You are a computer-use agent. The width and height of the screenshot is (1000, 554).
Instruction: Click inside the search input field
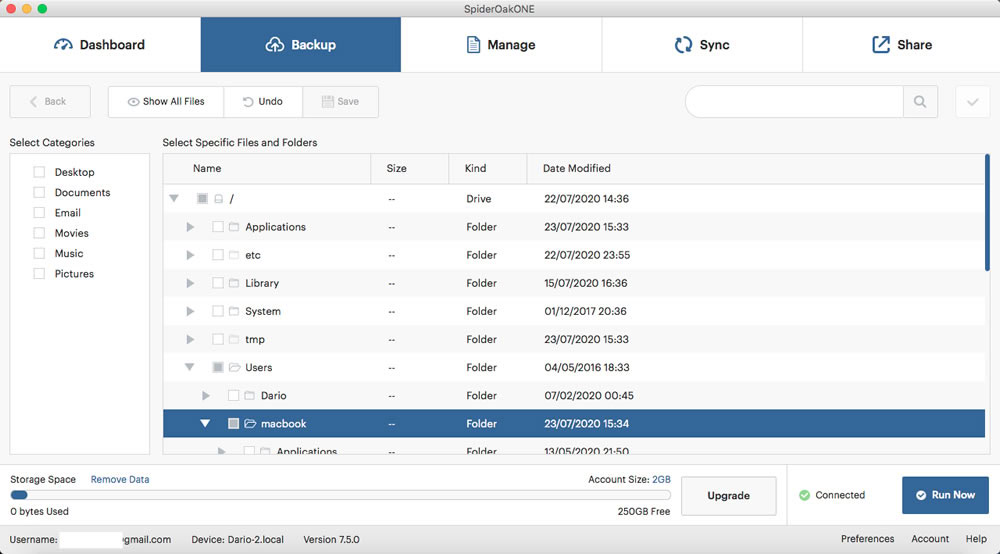[795, 101]
